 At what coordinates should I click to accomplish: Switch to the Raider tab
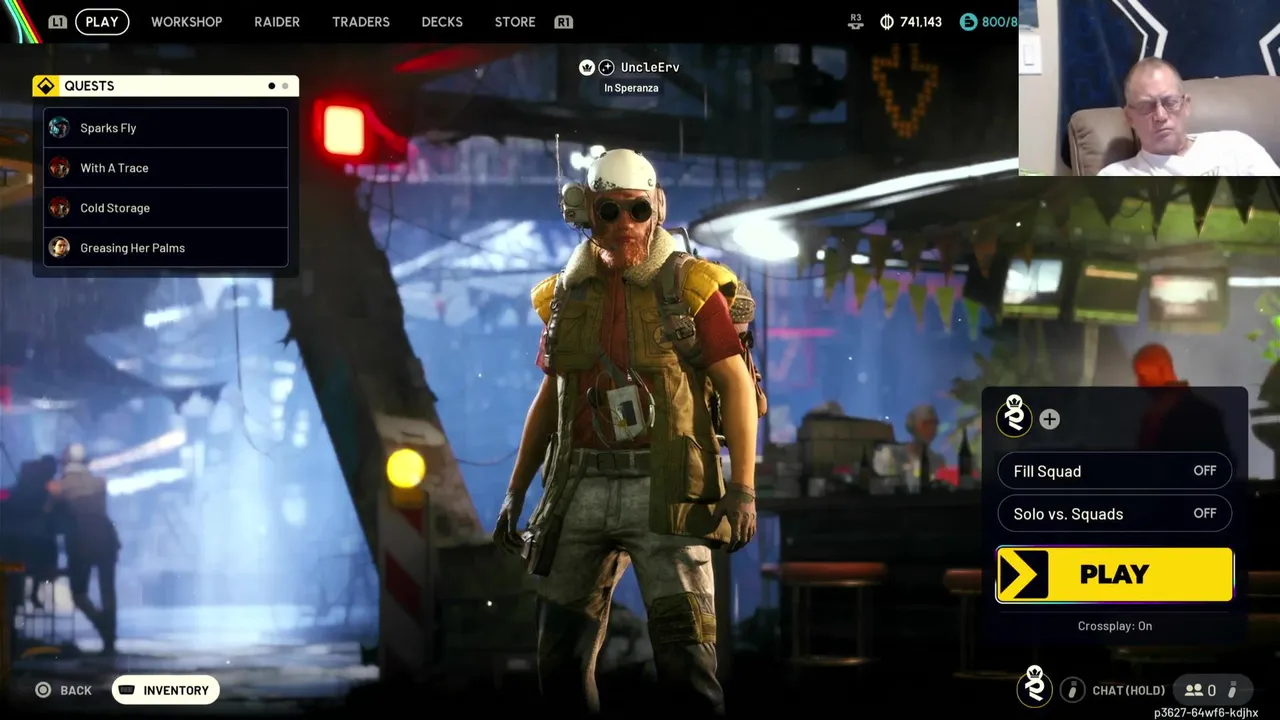tap(277, 21)
